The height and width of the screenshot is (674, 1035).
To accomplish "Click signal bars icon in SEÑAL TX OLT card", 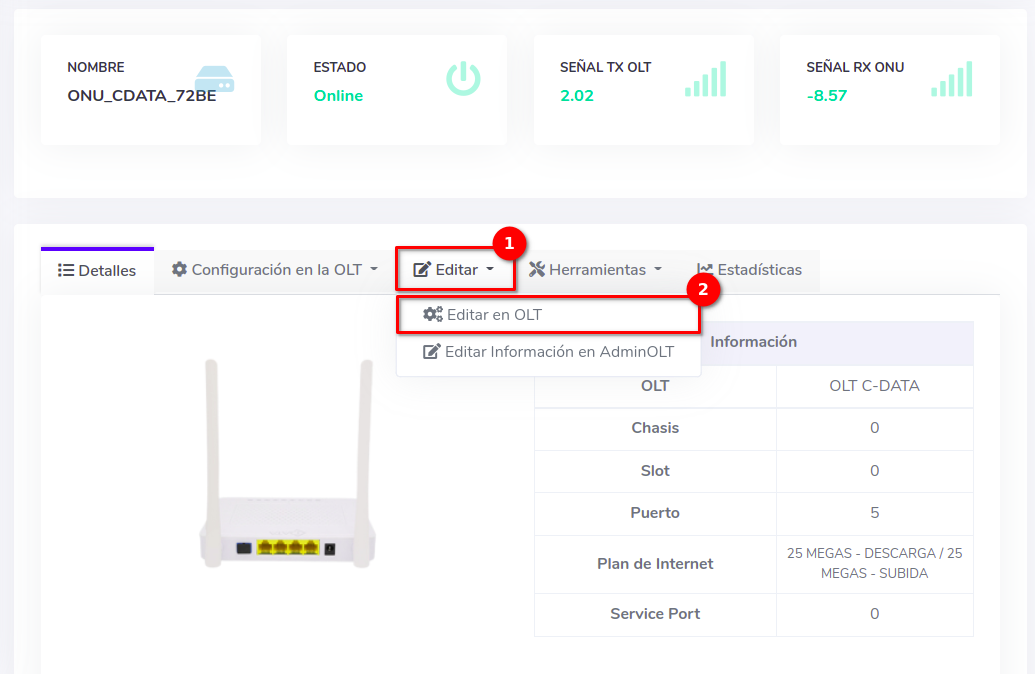I will tap(706, 80).
